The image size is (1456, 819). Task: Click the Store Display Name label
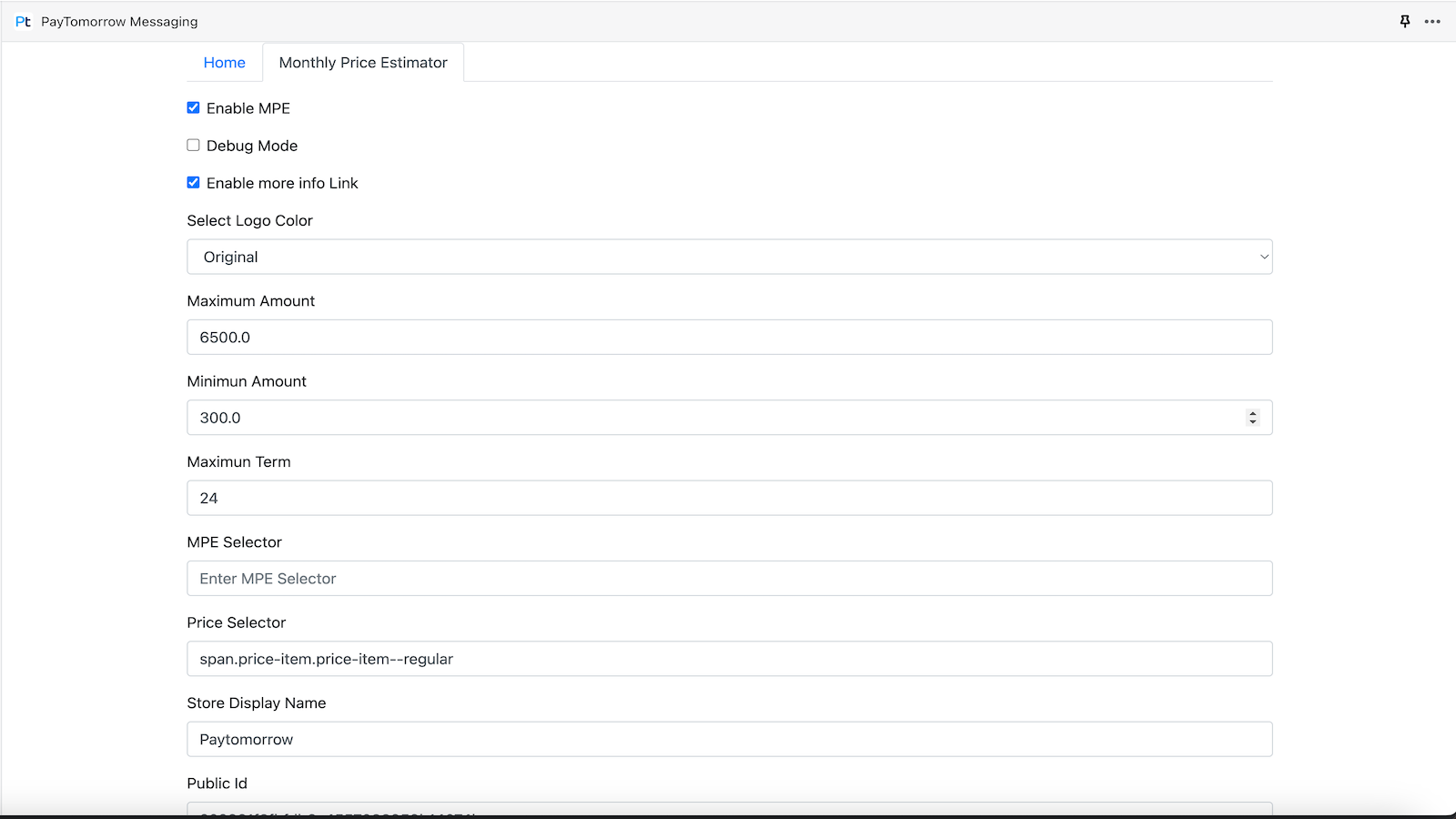click(257, 703)
